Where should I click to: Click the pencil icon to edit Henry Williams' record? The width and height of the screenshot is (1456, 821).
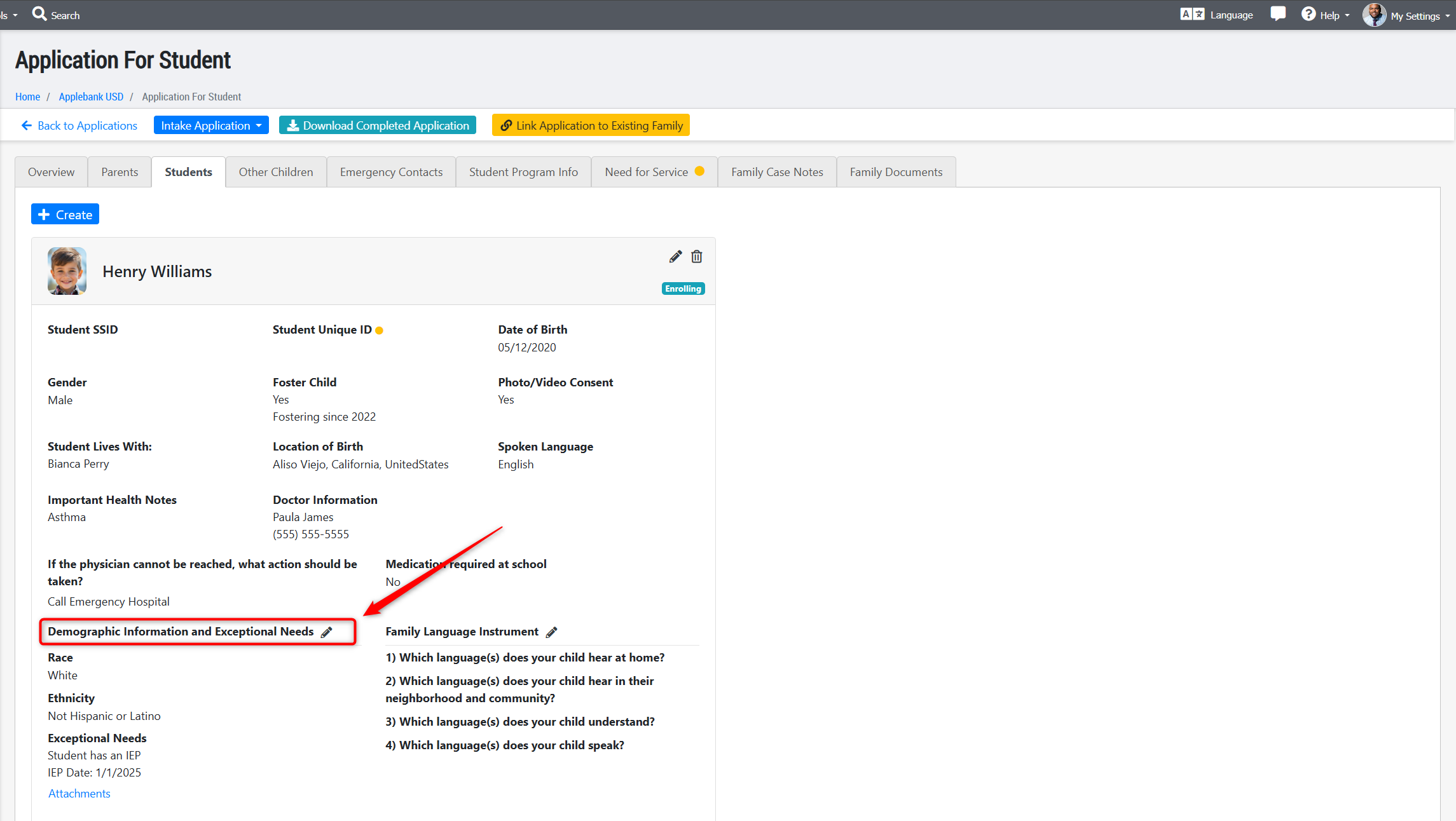click(x=675, y=257)
